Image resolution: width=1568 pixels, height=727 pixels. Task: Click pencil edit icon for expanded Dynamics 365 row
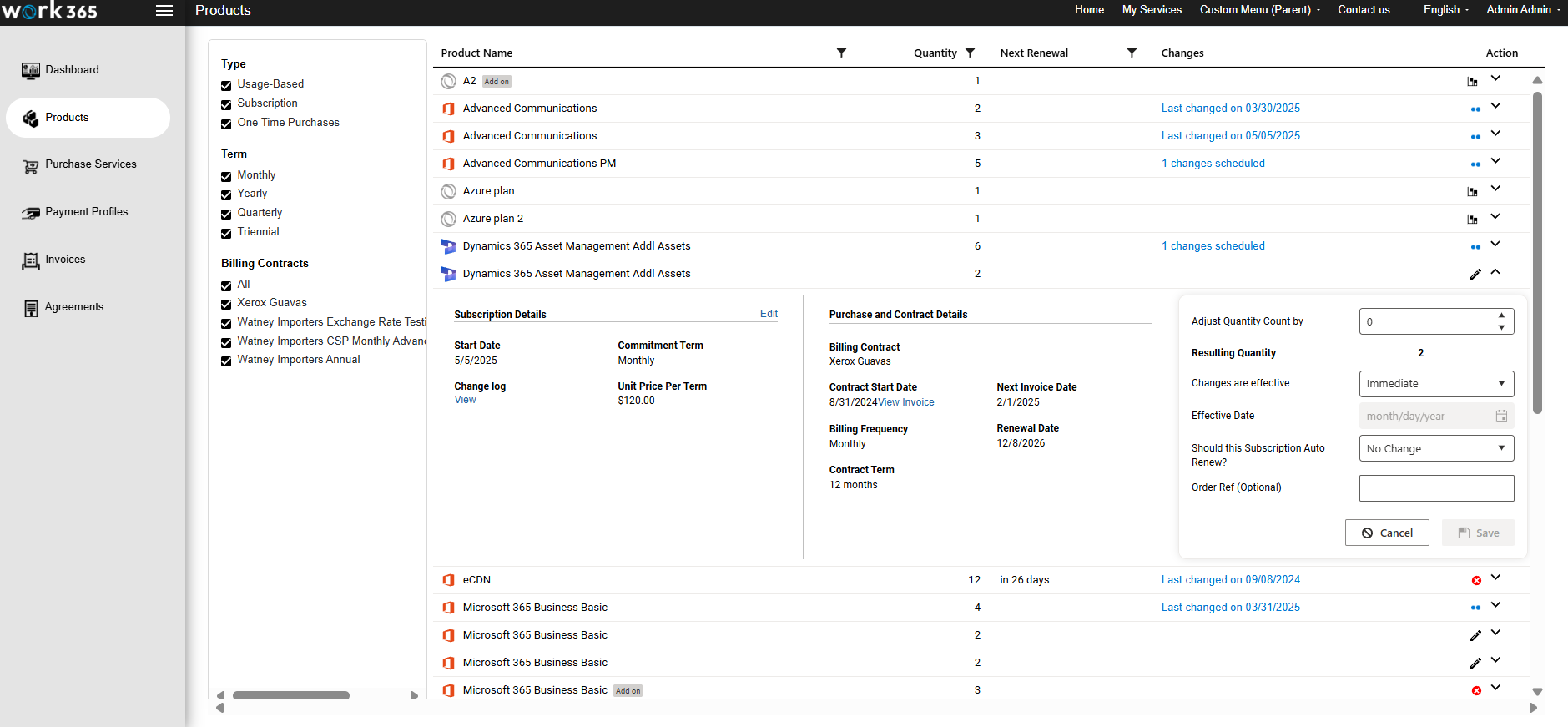point(1475,274)
